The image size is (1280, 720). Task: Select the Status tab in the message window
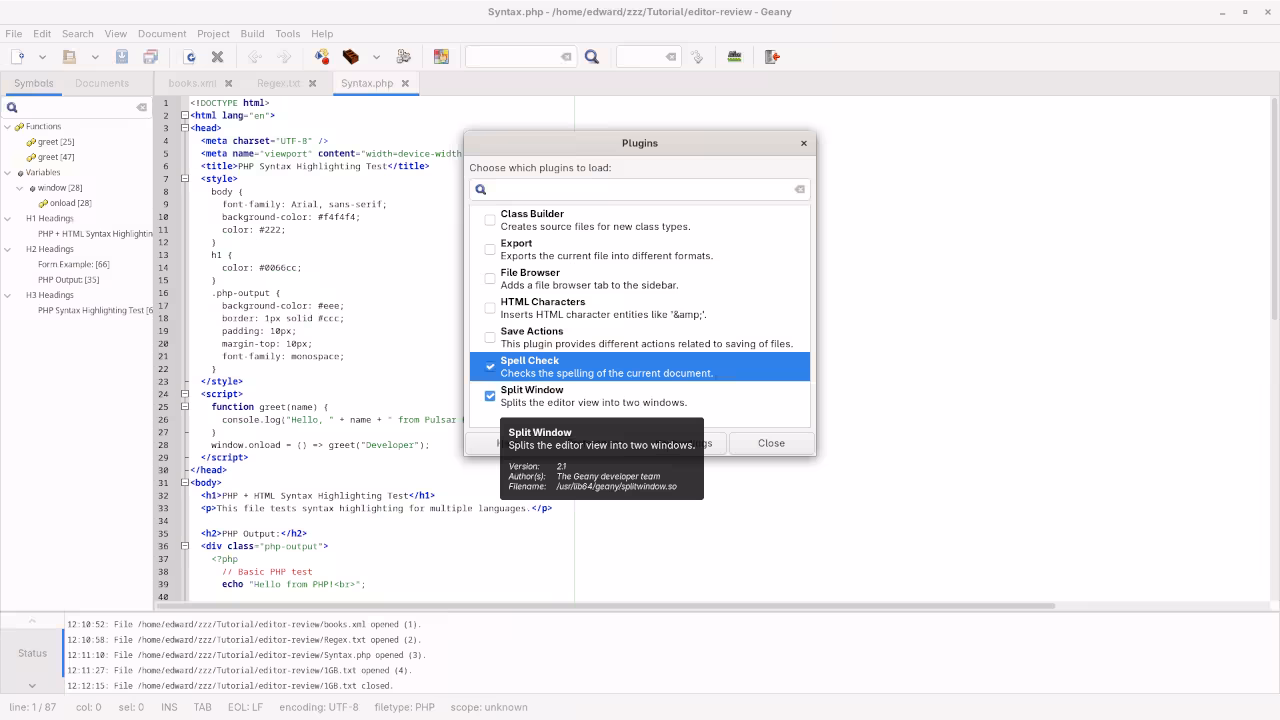31,653
